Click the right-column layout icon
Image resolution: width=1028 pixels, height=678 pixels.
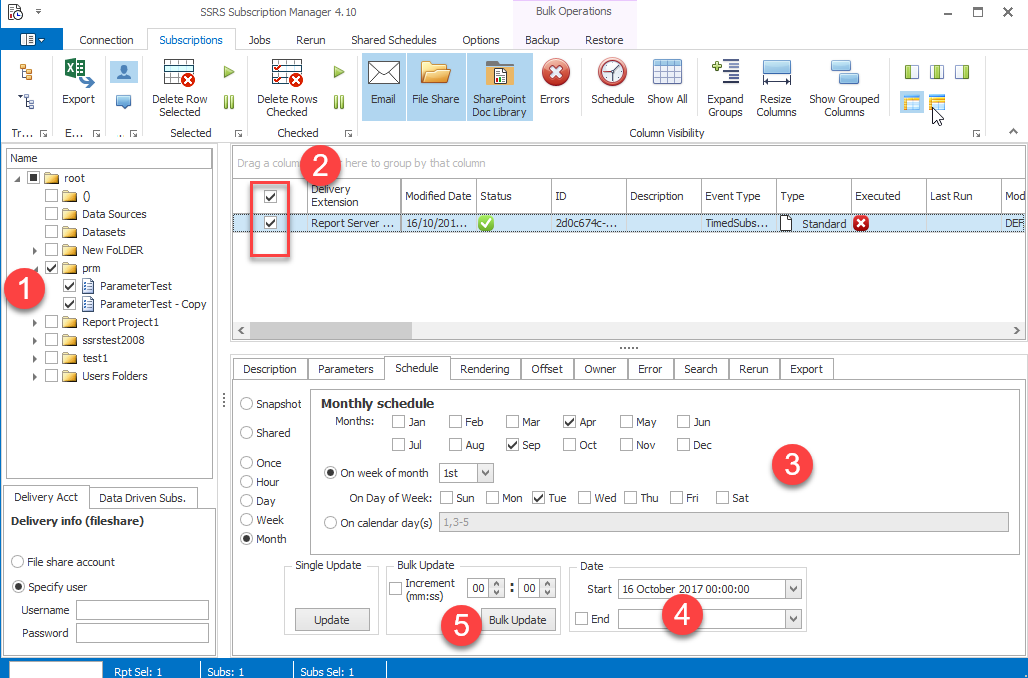[x=962, y=72]
